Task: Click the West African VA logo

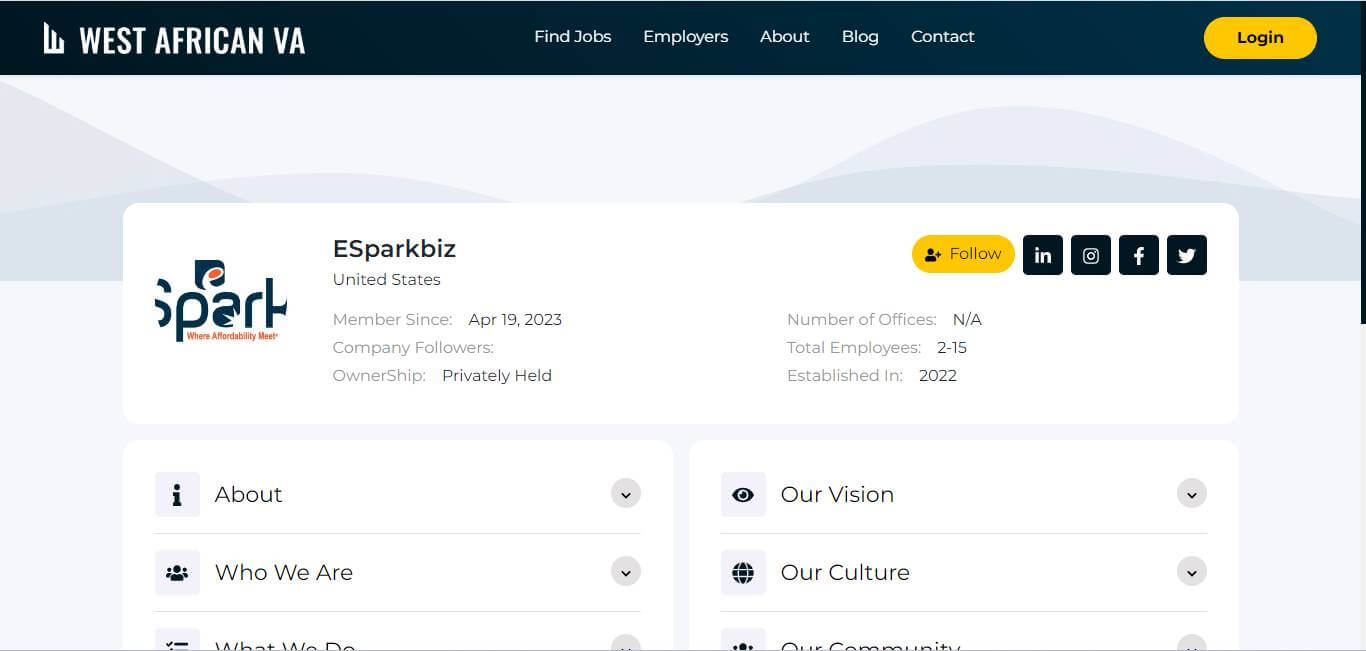Action: click(x=174, y=39)
